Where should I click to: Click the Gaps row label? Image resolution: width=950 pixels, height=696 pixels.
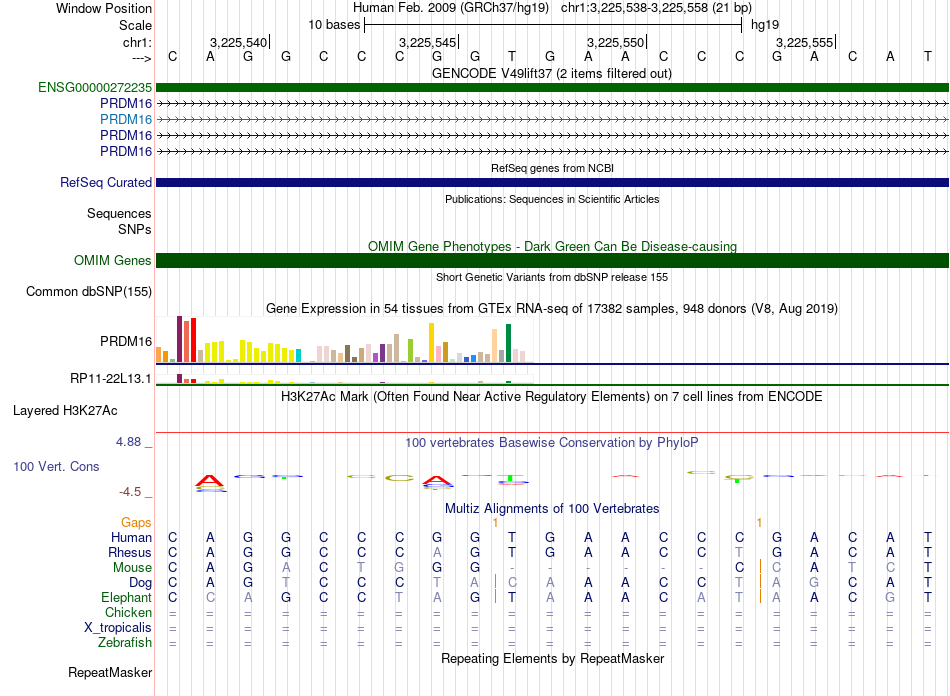pyautogui.click(x=136, y=522)
